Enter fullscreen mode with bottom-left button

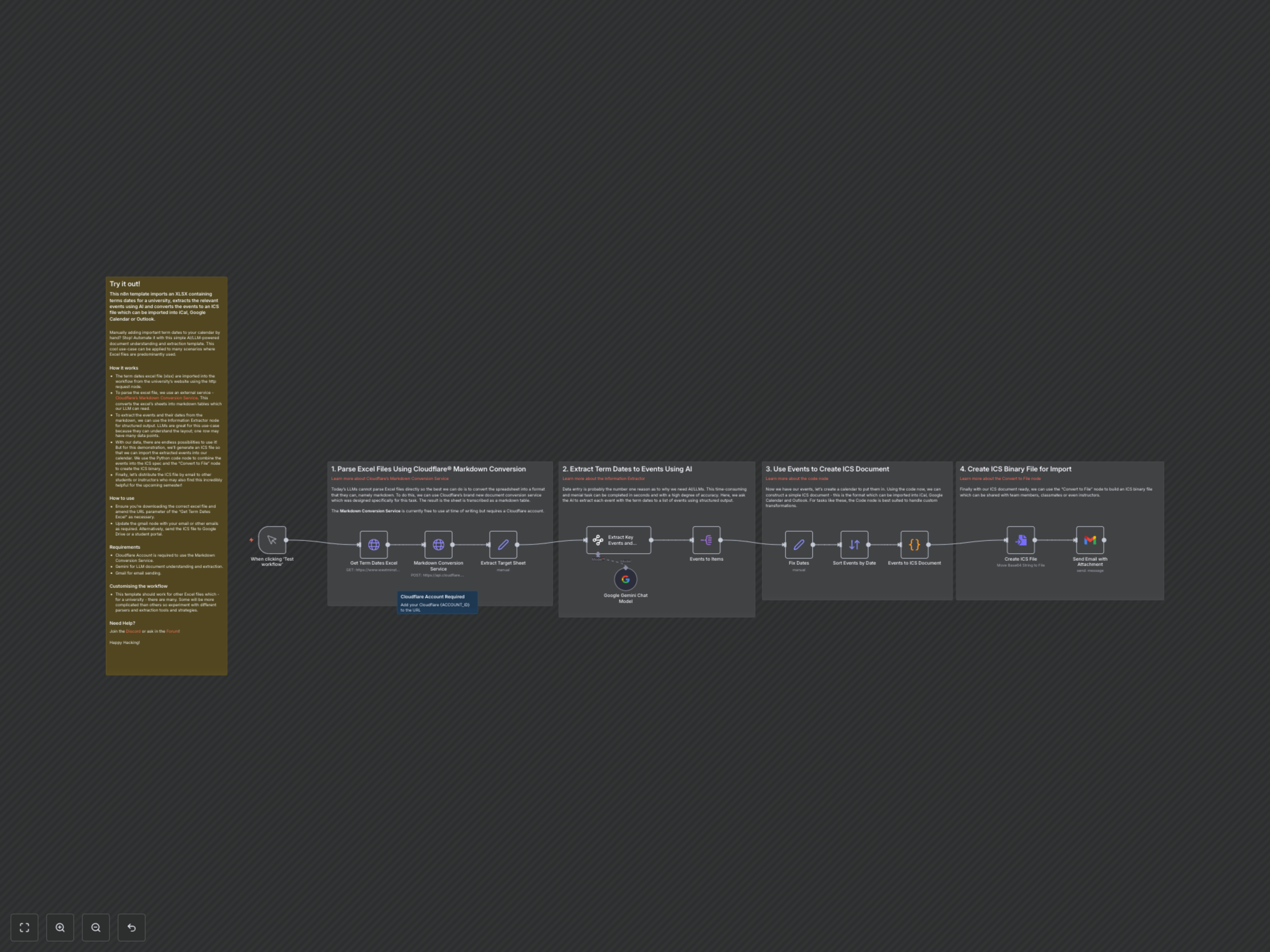tap(24, 927)
